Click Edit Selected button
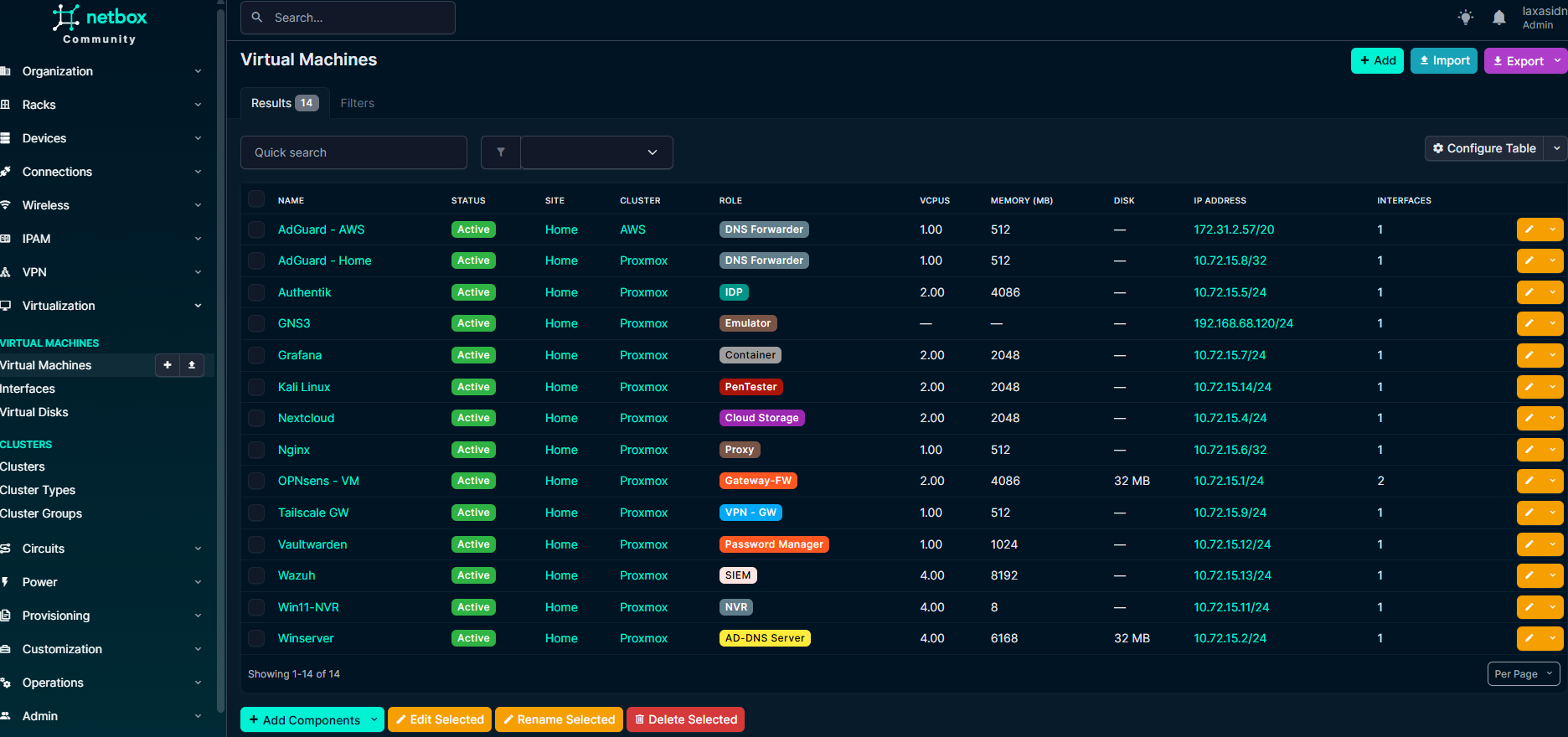Screen dimensions: 1568x737 click(440, 719)
